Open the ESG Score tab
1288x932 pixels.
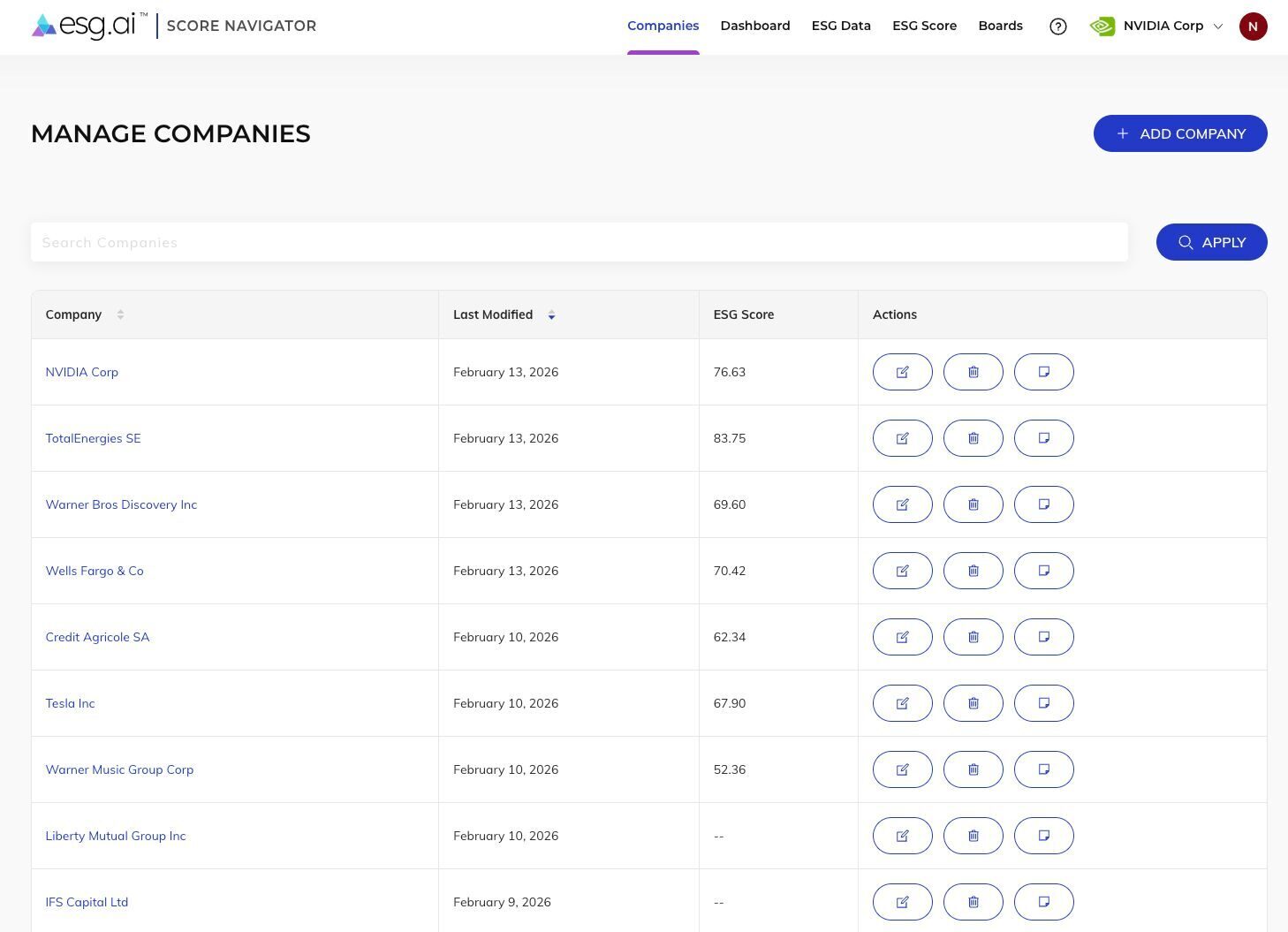[x=924, y=27]
